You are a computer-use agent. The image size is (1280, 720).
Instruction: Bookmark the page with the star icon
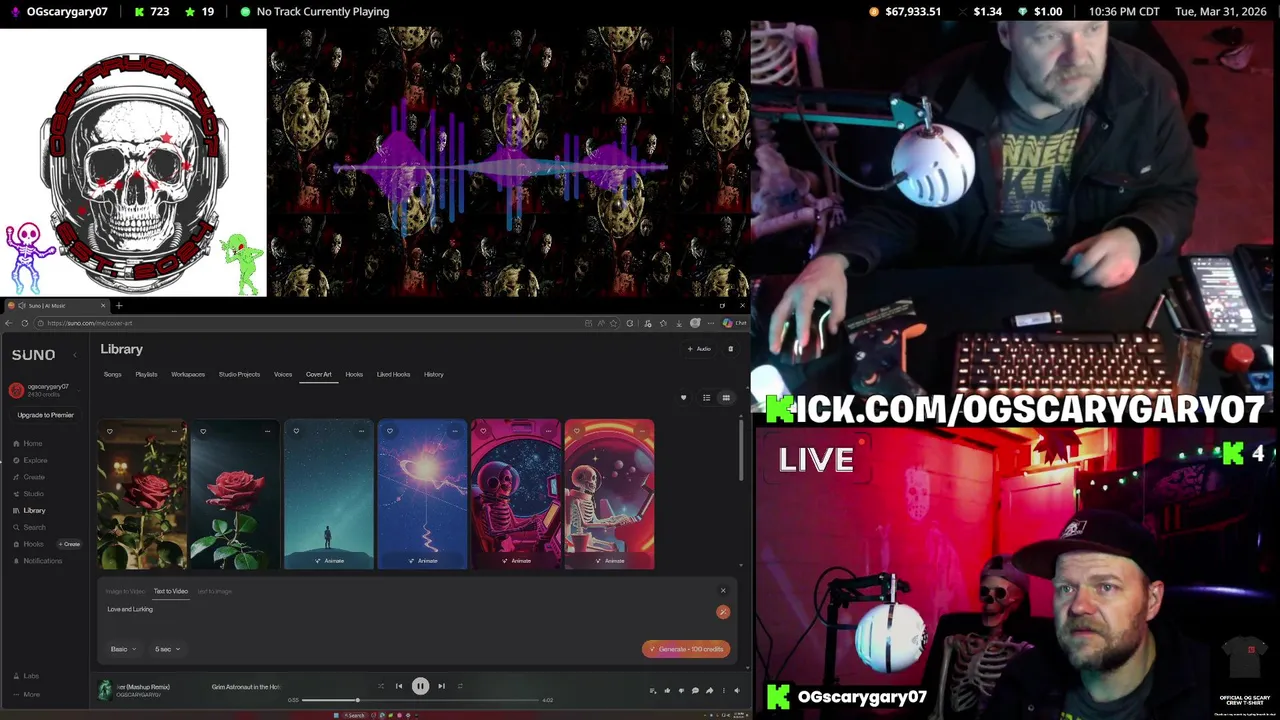(x=612, y=323)
